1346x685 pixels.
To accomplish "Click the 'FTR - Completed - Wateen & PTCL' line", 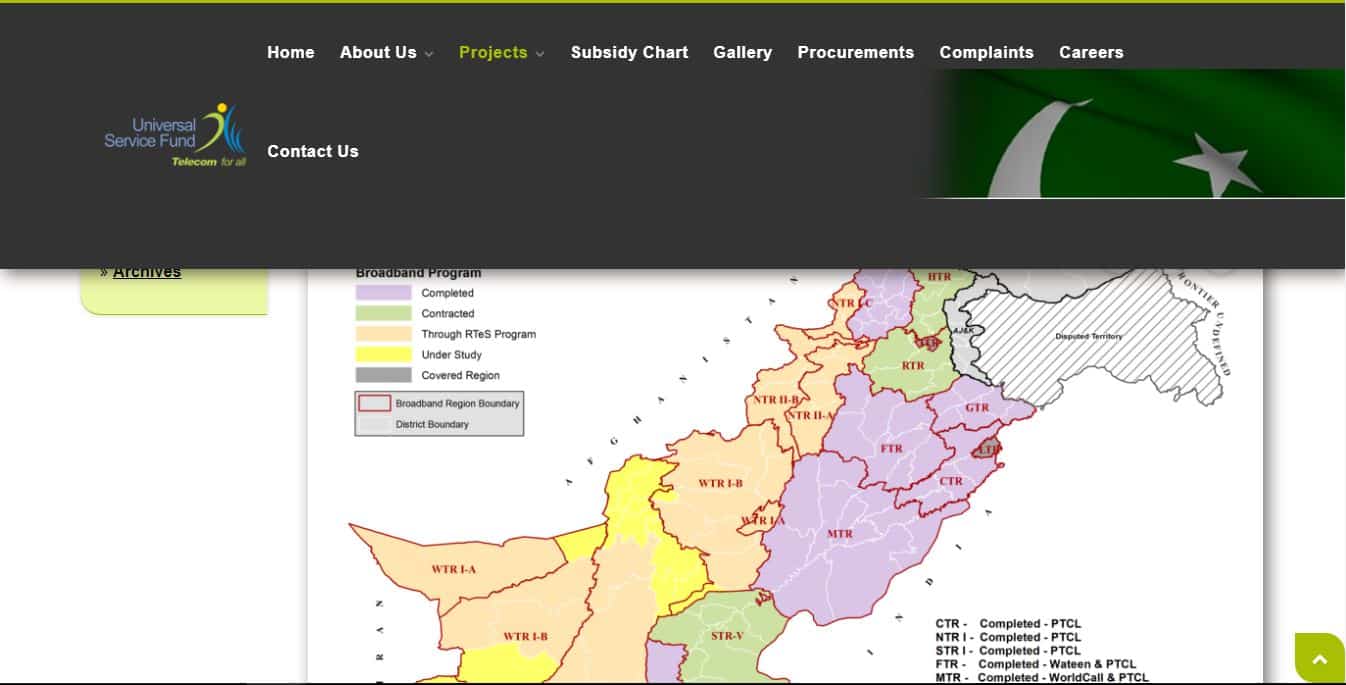I will tap(1036, 664).
